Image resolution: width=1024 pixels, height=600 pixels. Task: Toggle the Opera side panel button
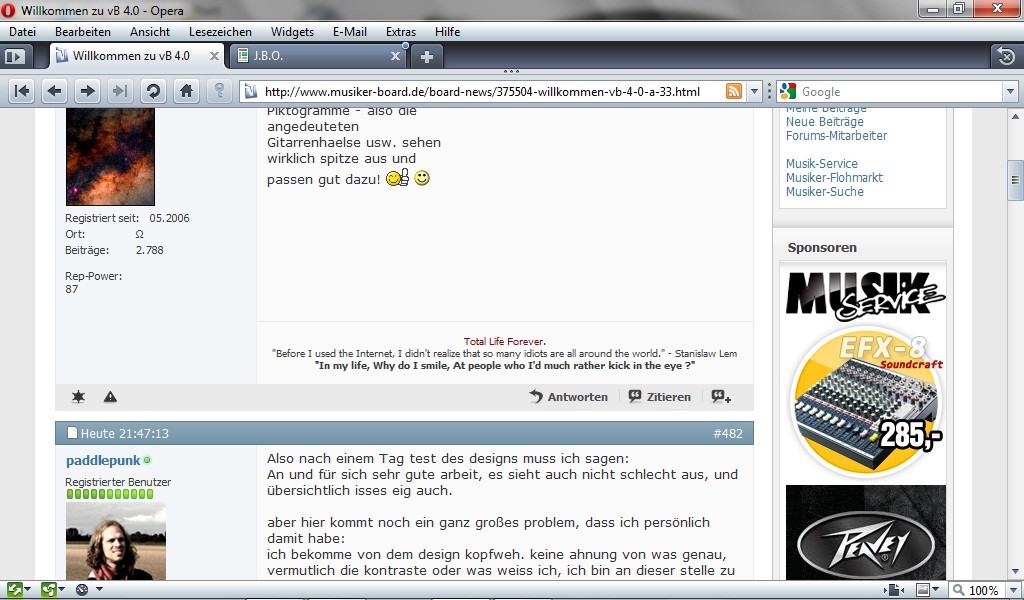tap(14, 56)
